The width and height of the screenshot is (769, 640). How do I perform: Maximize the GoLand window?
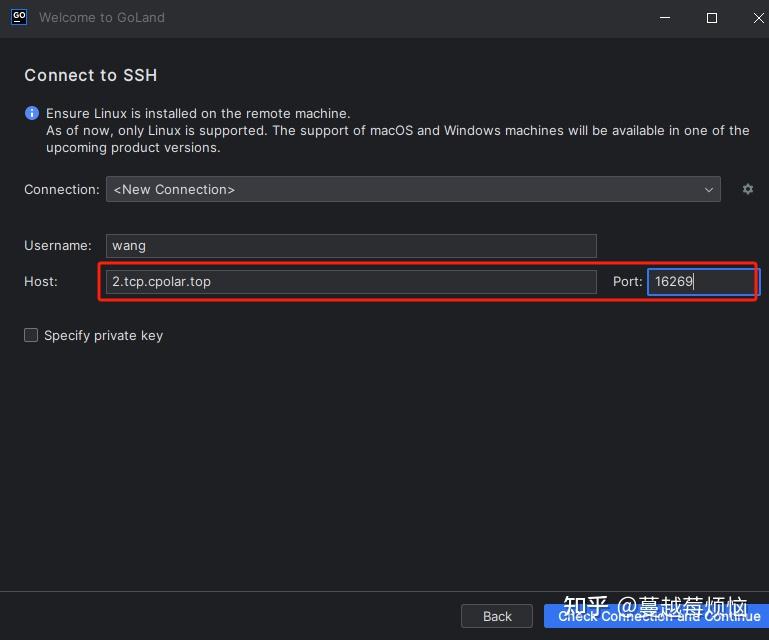coord(712,18)
